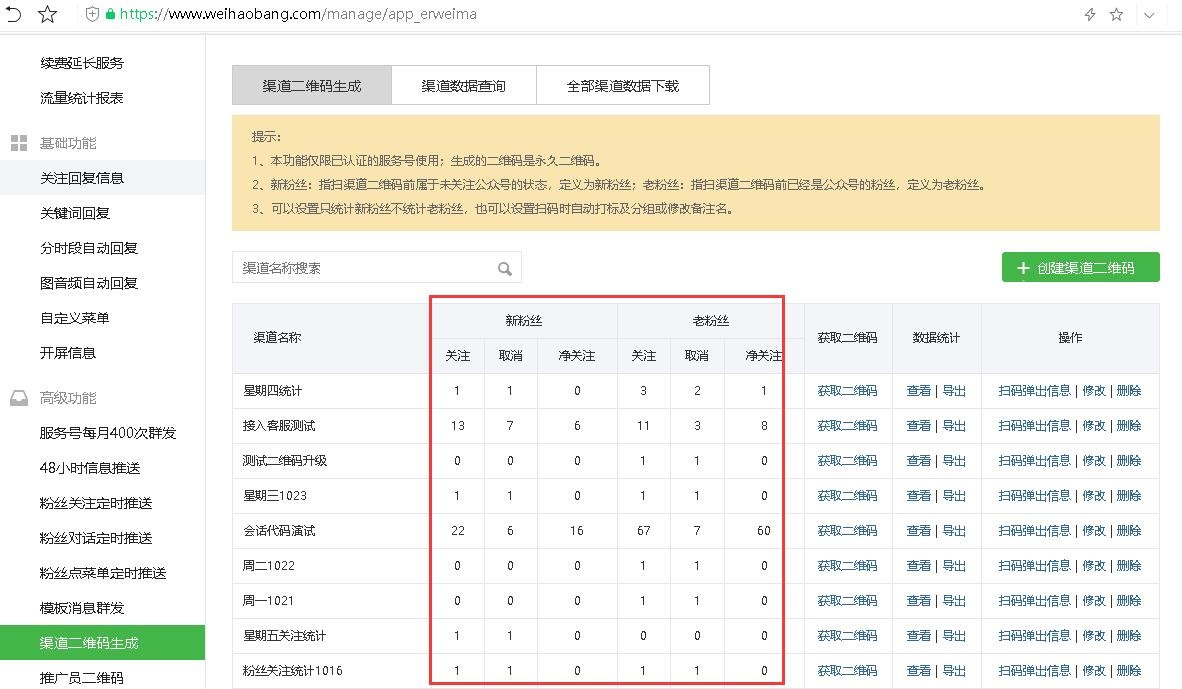Click 修改 in 测试二维码升级 row
Screen dimensions: 1182x689
point(1094,461)
